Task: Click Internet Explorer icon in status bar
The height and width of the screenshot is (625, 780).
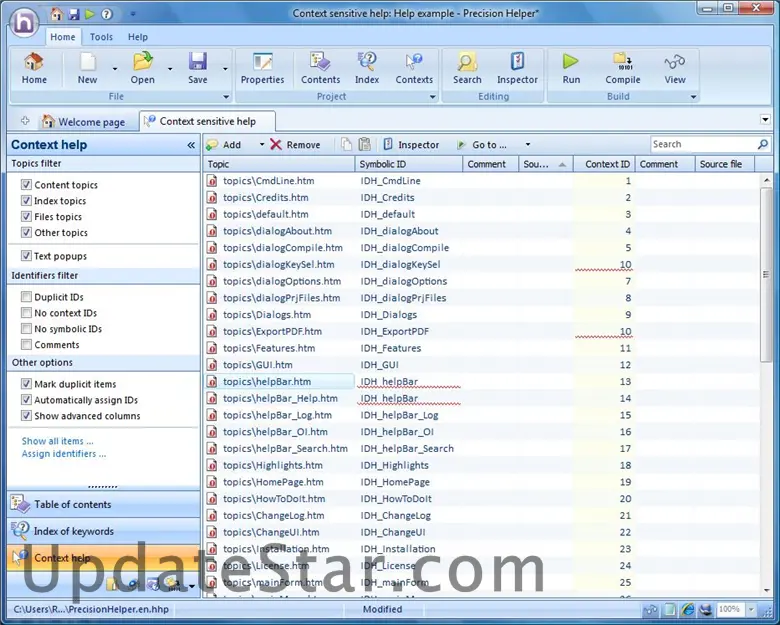Action: pos(688,609)
